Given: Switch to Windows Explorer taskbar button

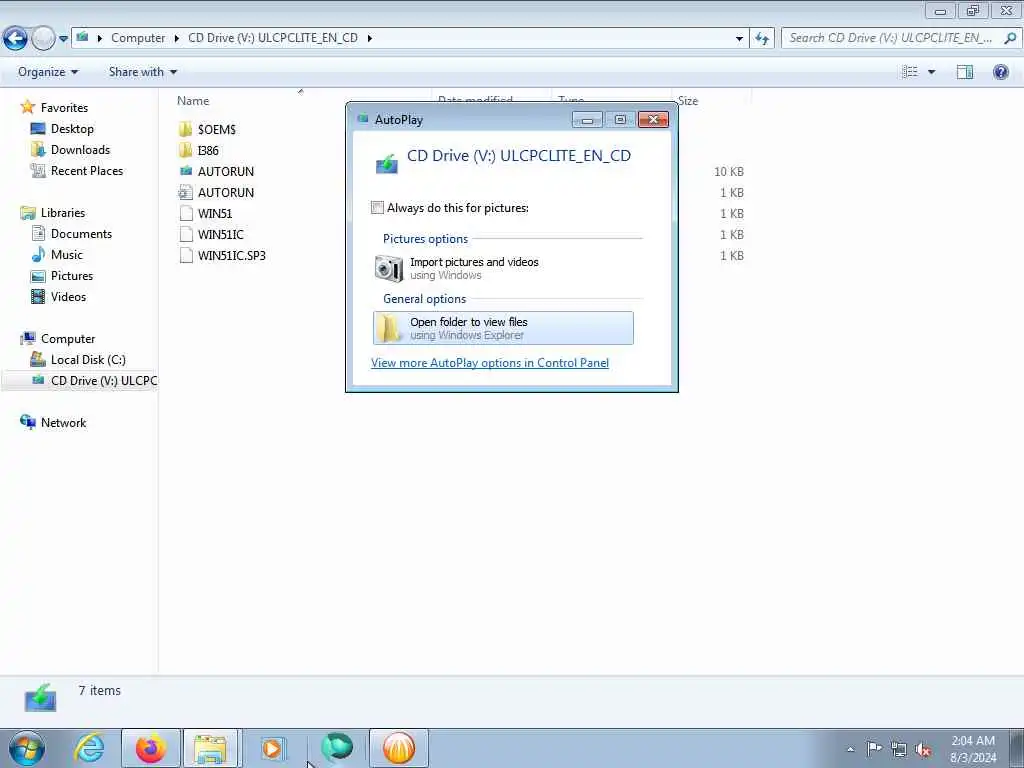Looking at the screenshot, I should point(211,748).
